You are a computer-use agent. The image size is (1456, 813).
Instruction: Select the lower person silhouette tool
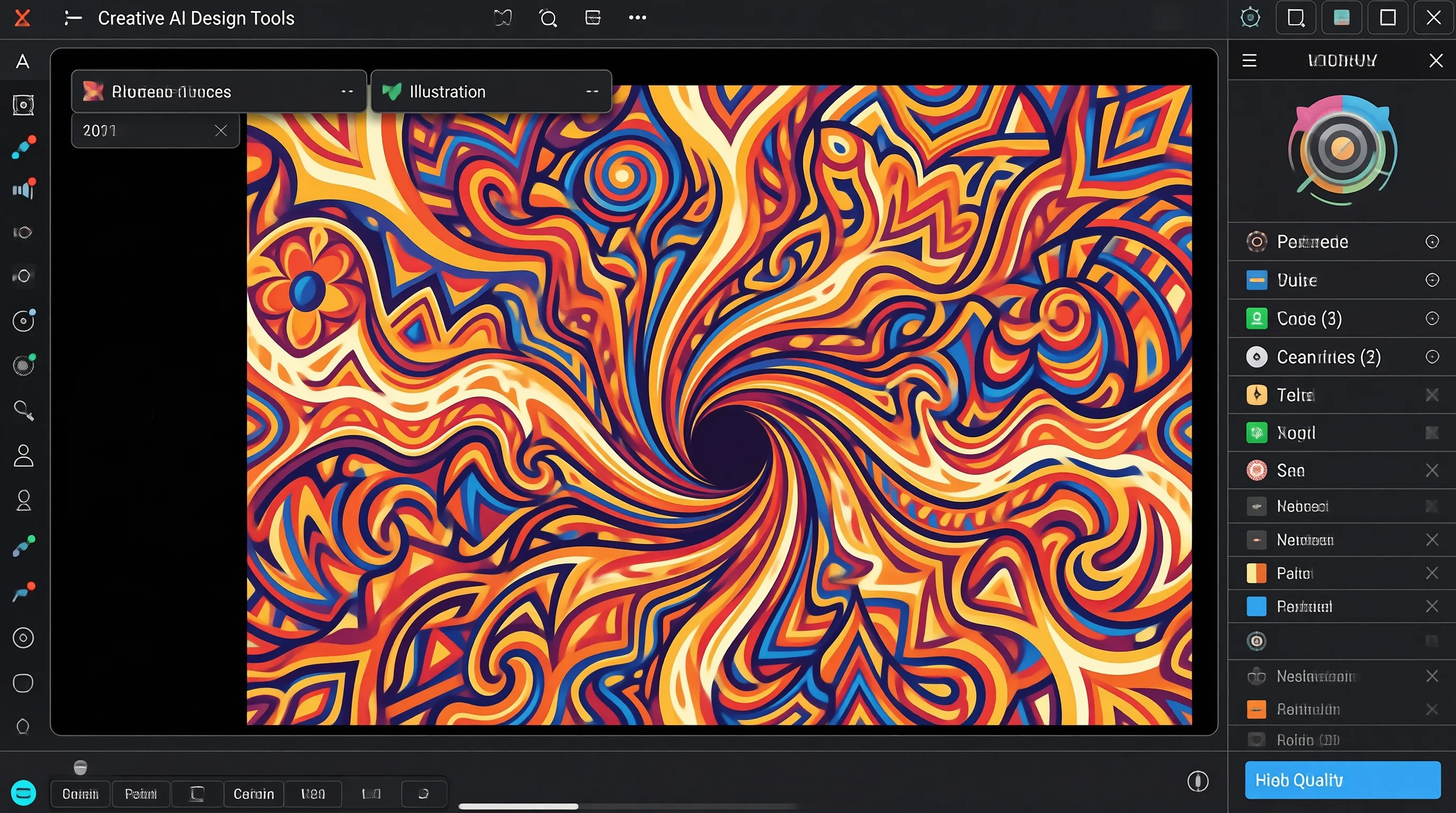click(23, 500)
